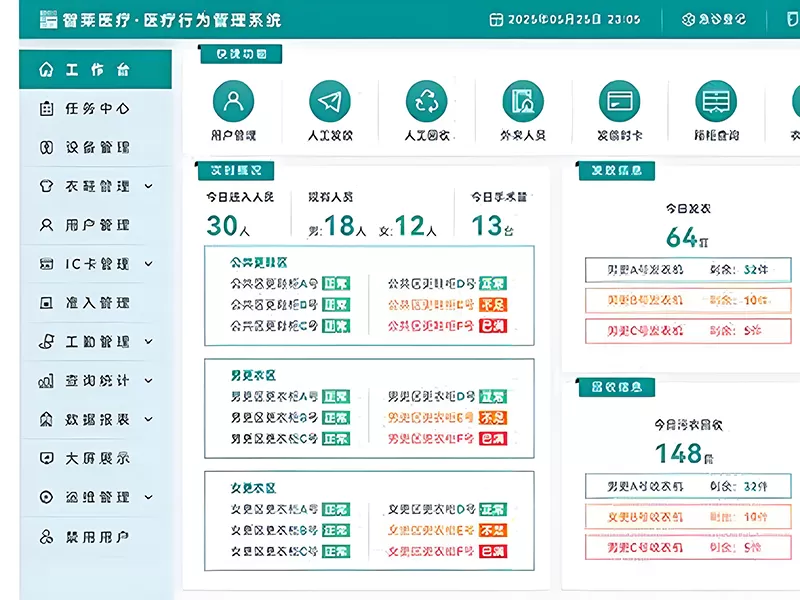Click the 设备管理 sidebar icon

(46, 147)
